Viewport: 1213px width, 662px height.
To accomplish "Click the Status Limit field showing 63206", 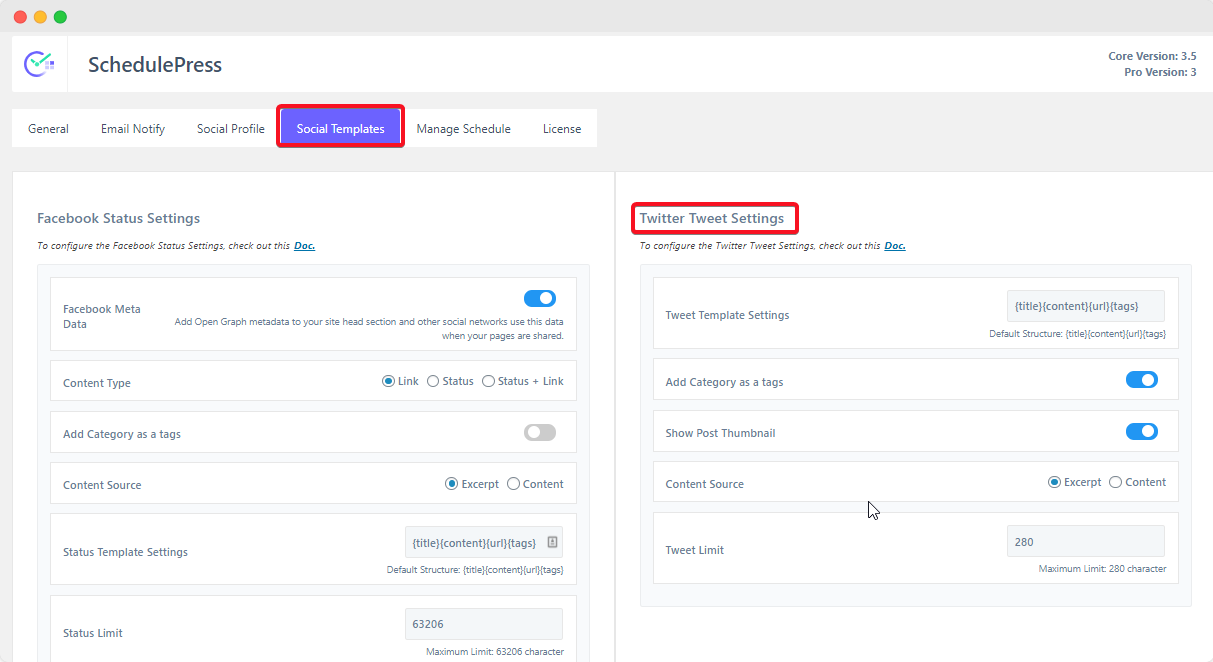I will click(x=484, y=624).
